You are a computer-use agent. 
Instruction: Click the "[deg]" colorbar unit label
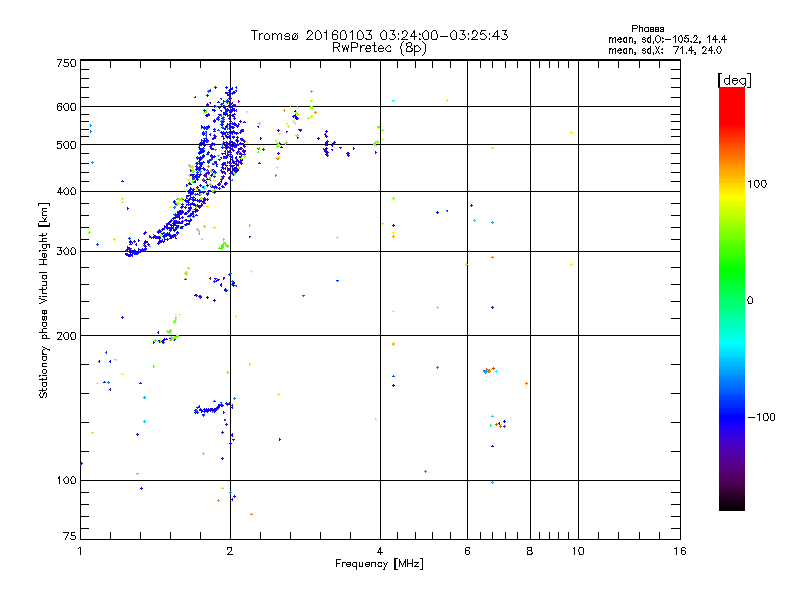(x=734, y=80)
